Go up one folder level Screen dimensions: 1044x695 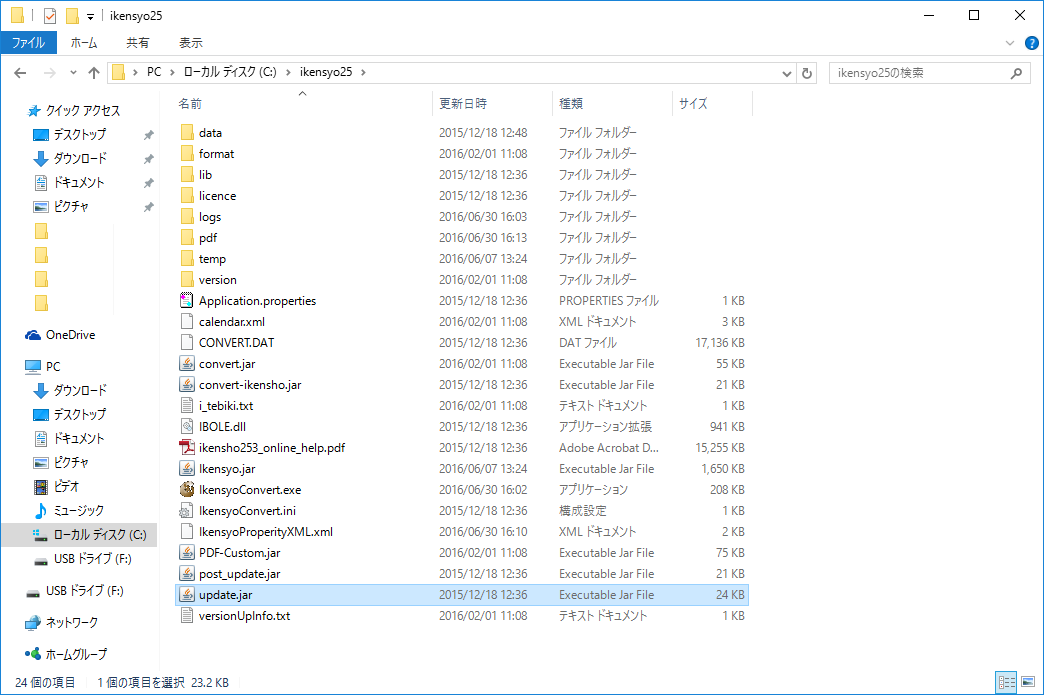click(94, 72)
